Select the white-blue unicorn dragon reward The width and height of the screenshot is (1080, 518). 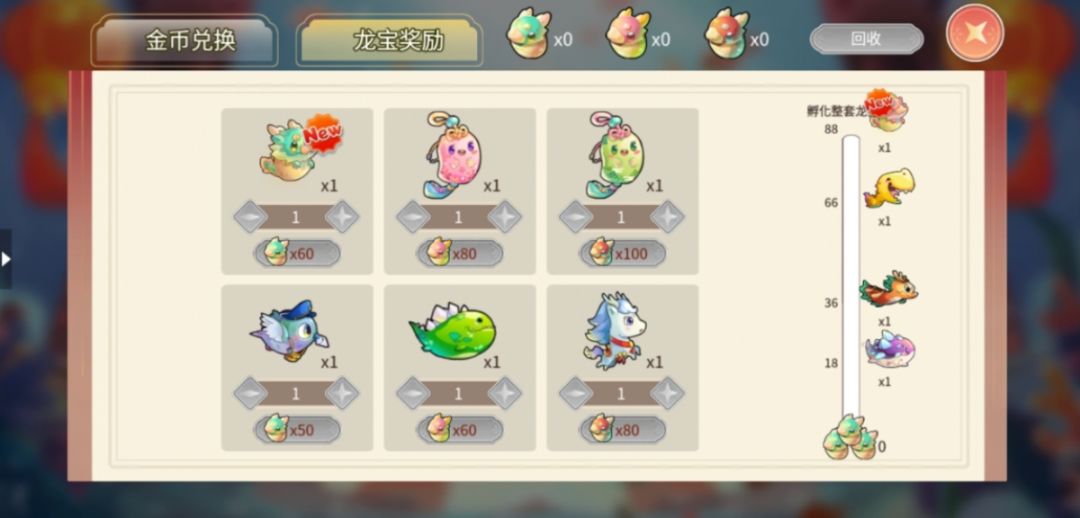(614, 331)
